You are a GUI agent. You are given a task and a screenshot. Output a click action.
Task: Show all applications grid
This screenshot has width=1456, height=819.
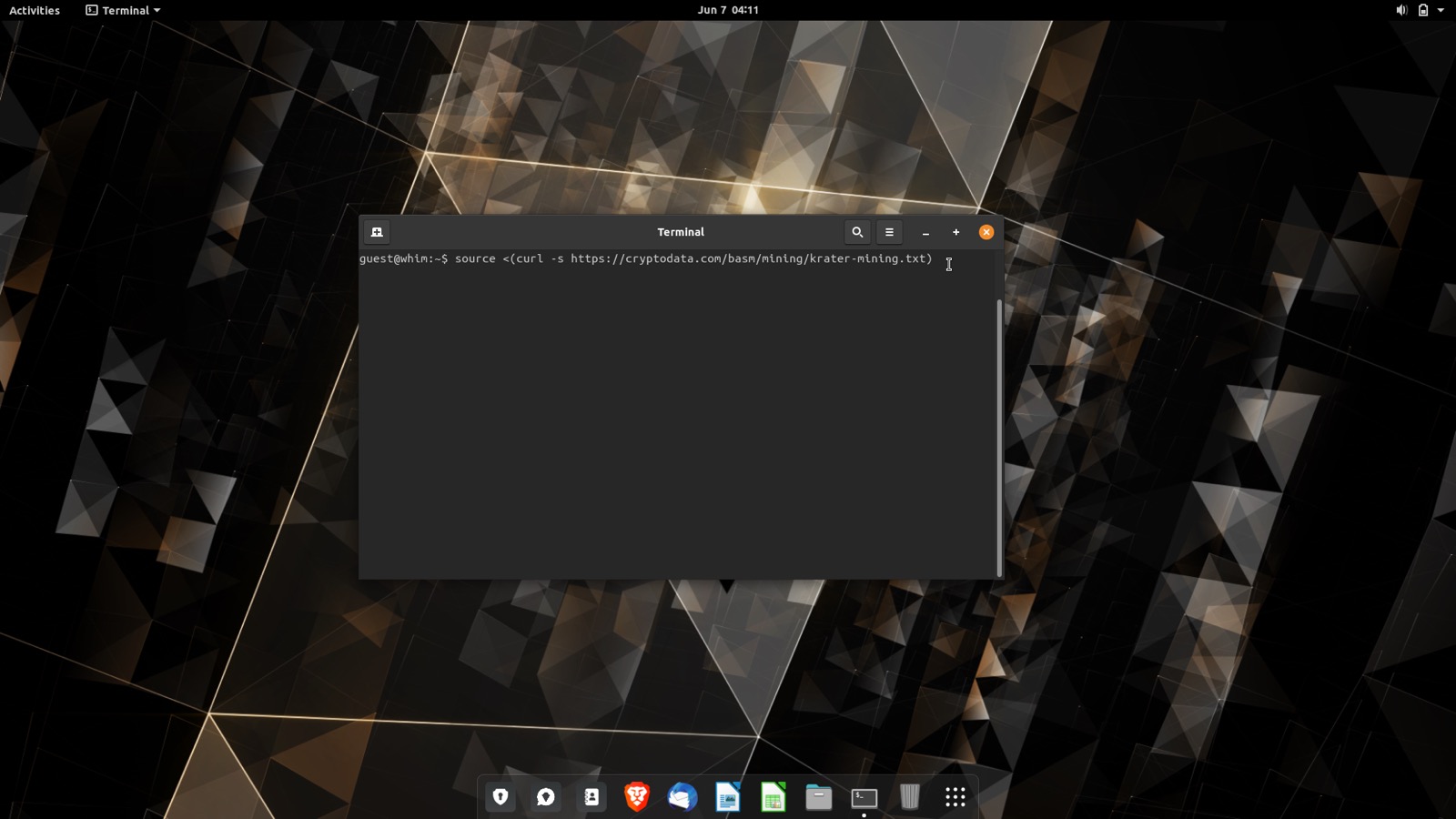click(x=955, y=797)
